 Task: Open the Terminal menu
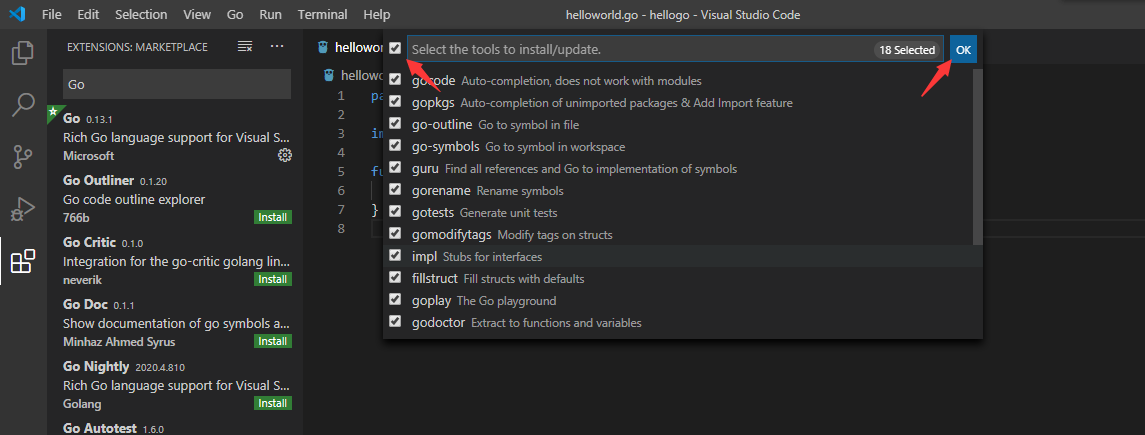coord(323,15)
